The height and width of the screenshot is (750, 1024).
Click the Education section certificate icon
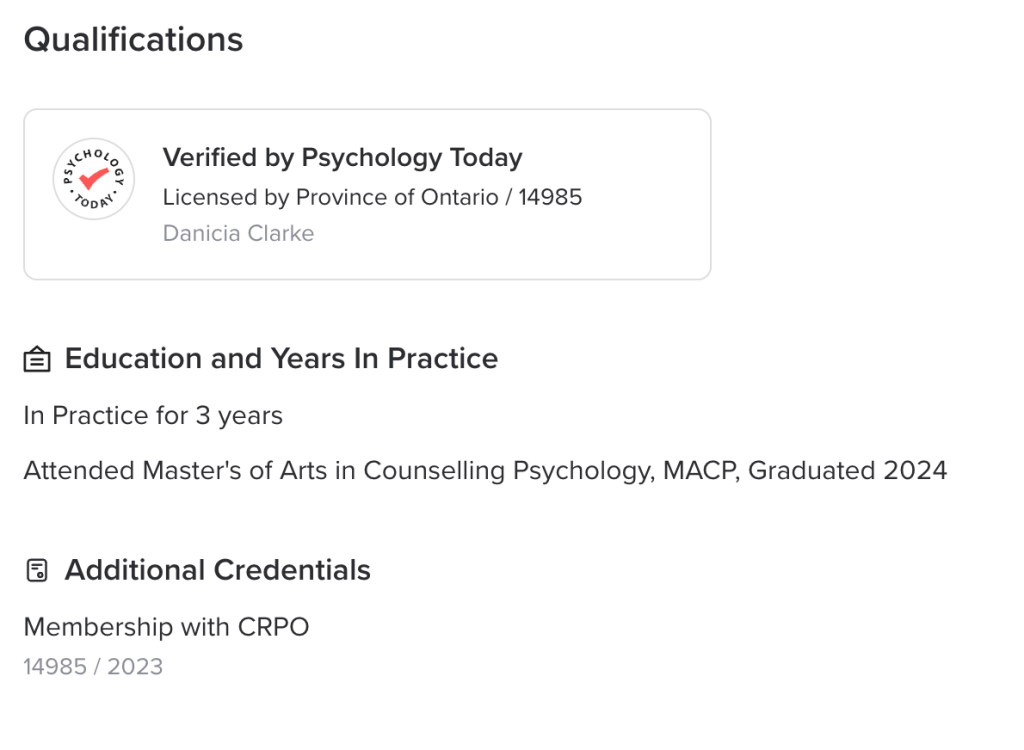pyautogui.click(x=37, y=359)
